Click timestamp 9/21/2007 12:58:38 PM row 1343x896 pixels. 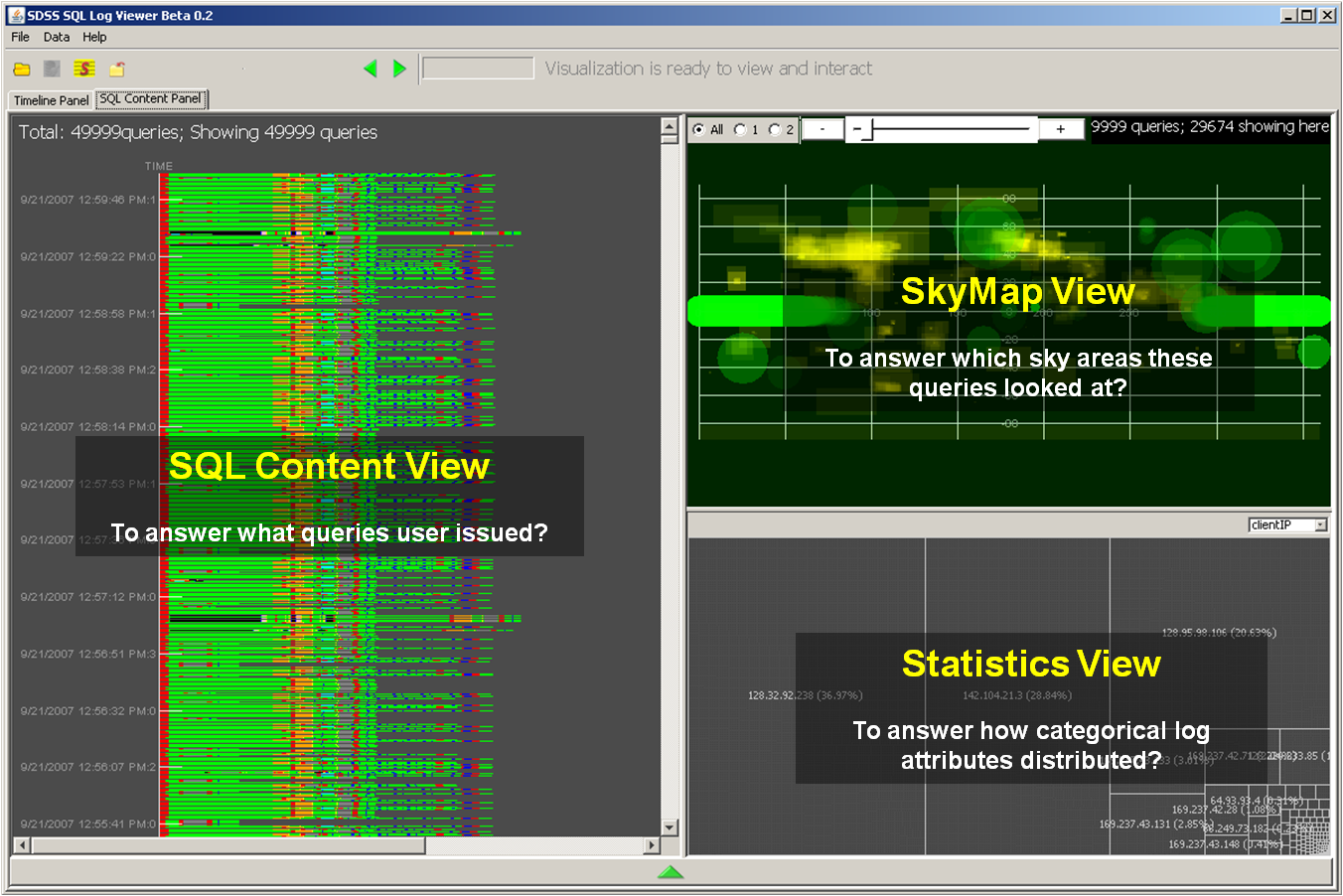coord(88,370)
